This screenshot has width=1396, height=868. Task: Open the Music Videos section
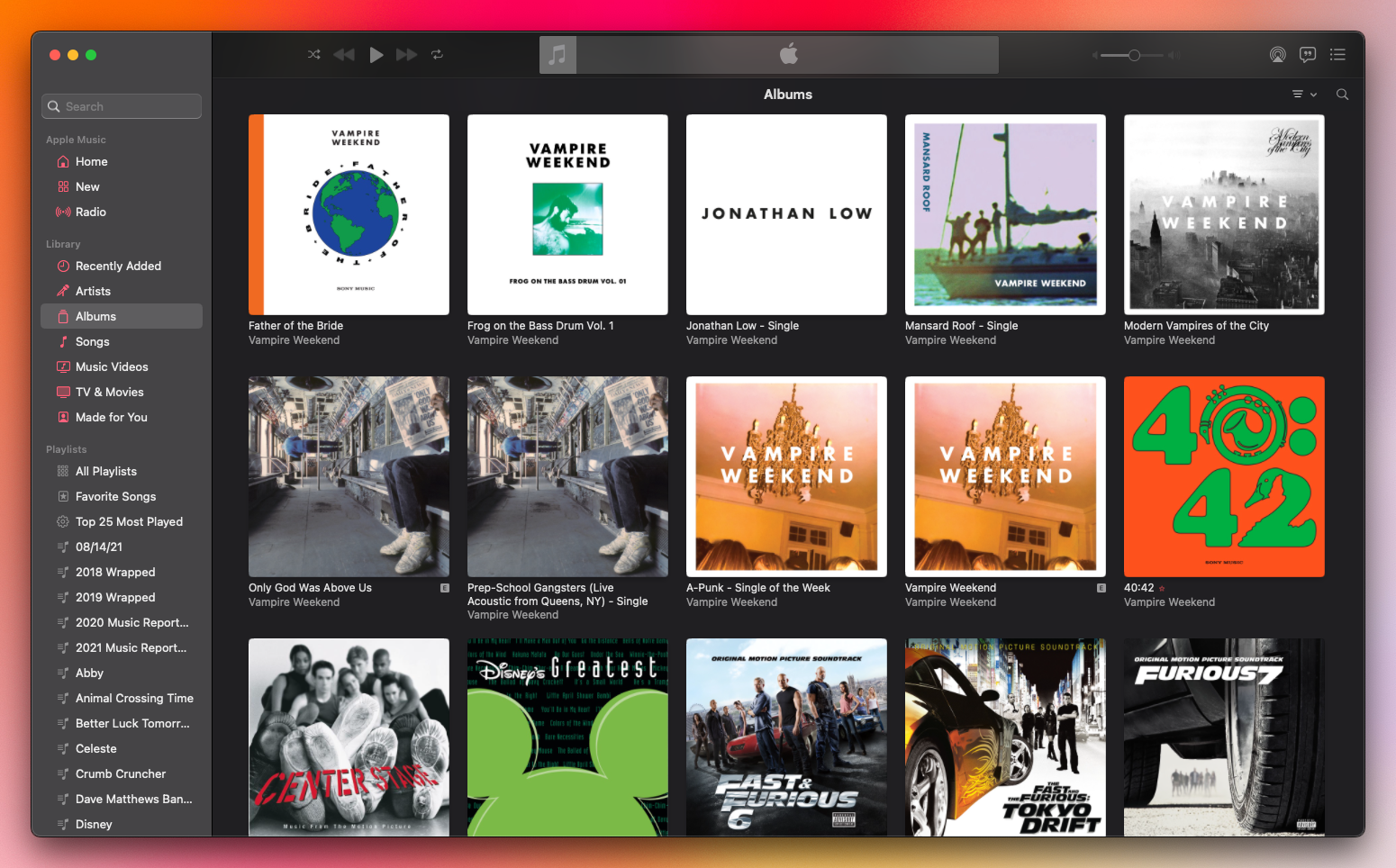(x=112, y=366)
